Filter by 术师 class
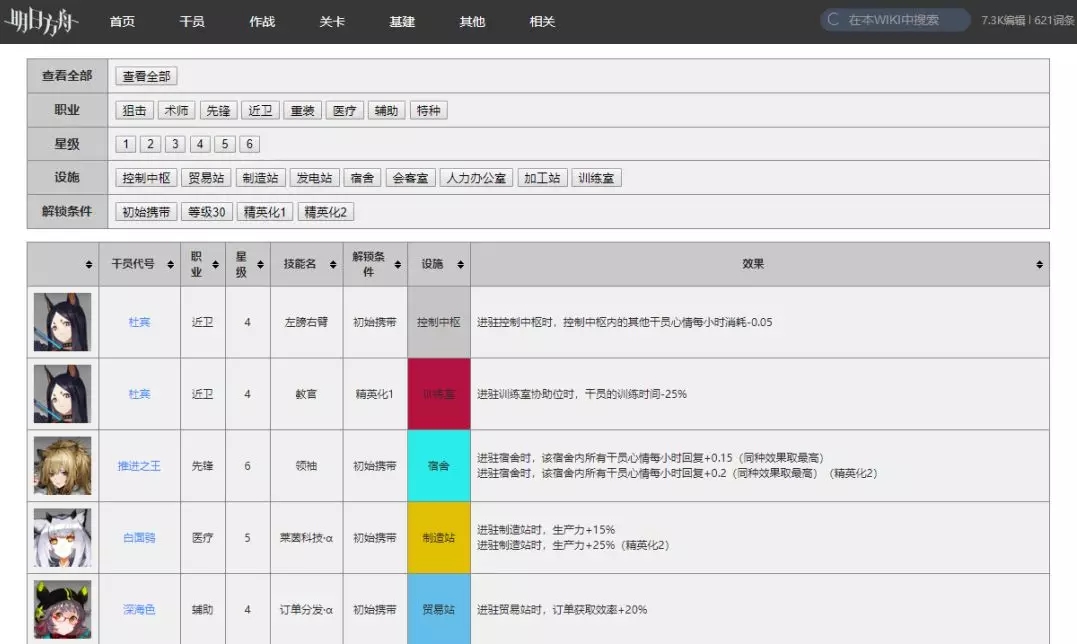The height and width of the screenshot is (644, 1077). click(177, 111)
